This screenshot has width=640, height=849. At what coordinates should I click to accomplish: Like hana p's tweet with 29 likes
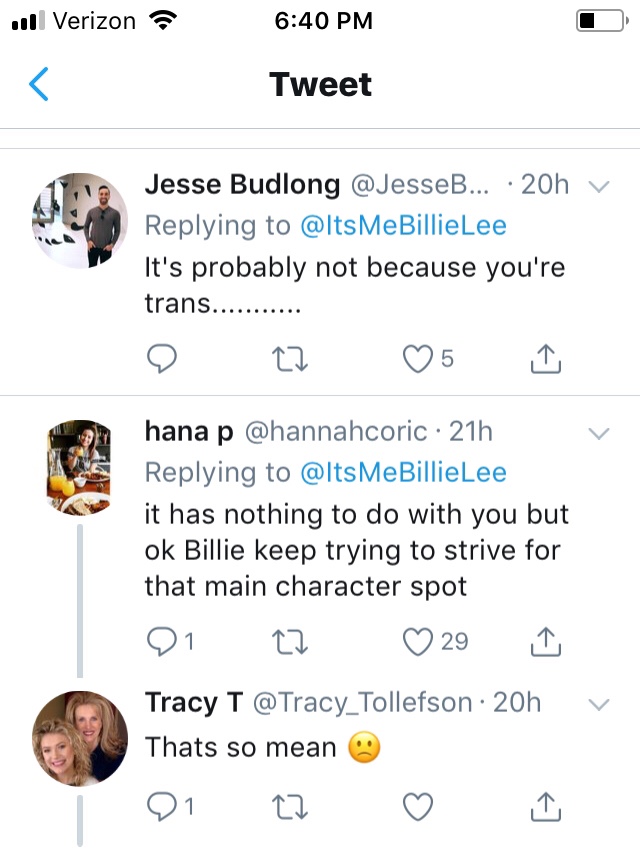coord(417,641)
